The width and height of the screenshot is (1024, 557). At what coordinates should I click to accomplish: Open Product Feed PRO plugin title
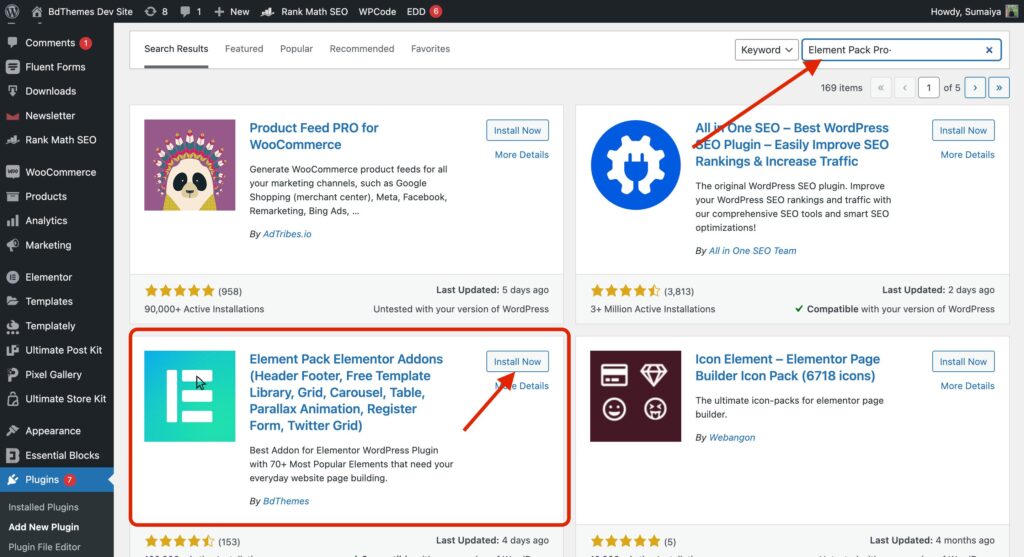click(x=313, y=136)
